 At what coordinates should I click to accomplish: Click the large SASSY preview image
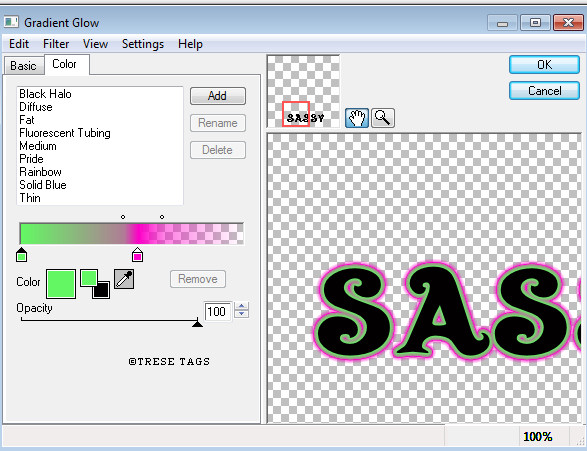click(424, 278)
